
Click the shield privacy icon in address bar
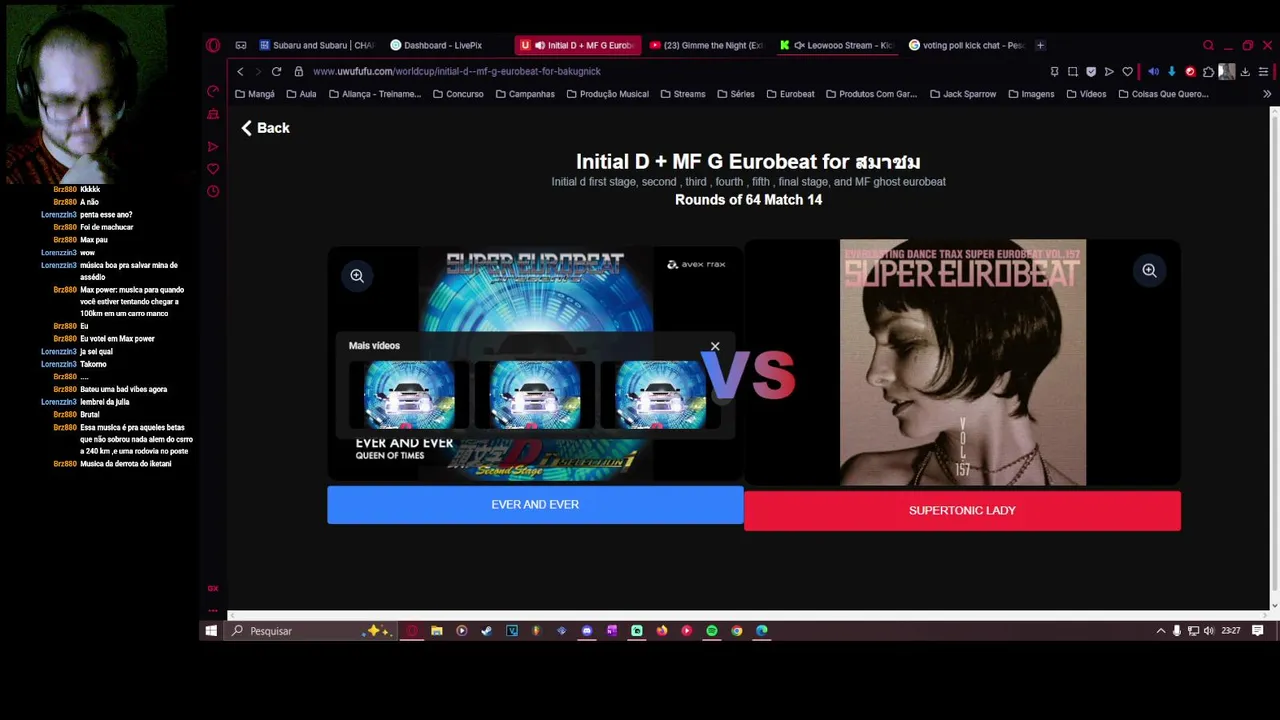coord(1091,71)
